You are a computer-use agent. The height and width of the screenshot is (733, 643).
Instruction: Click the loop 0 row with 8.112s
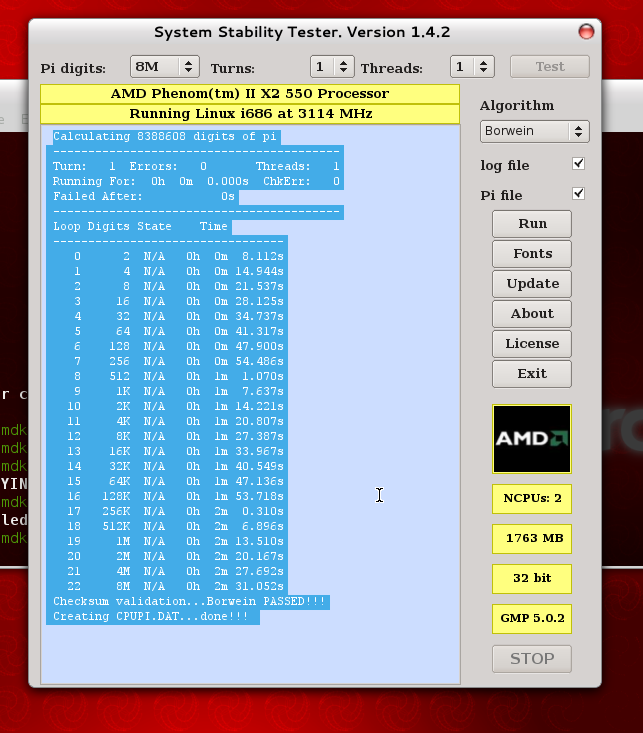coord(167,257)
